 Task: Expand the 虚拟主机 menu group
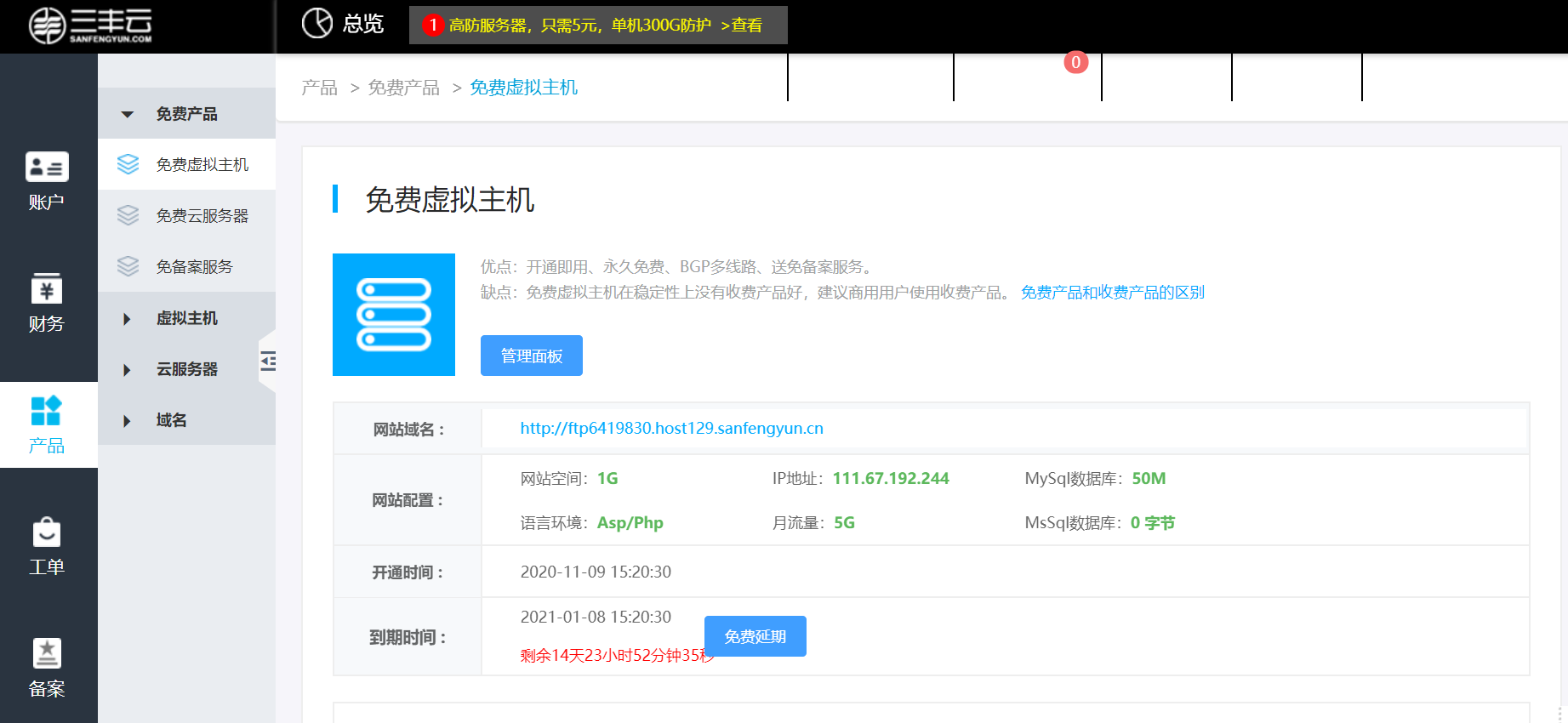pos(186,317)
